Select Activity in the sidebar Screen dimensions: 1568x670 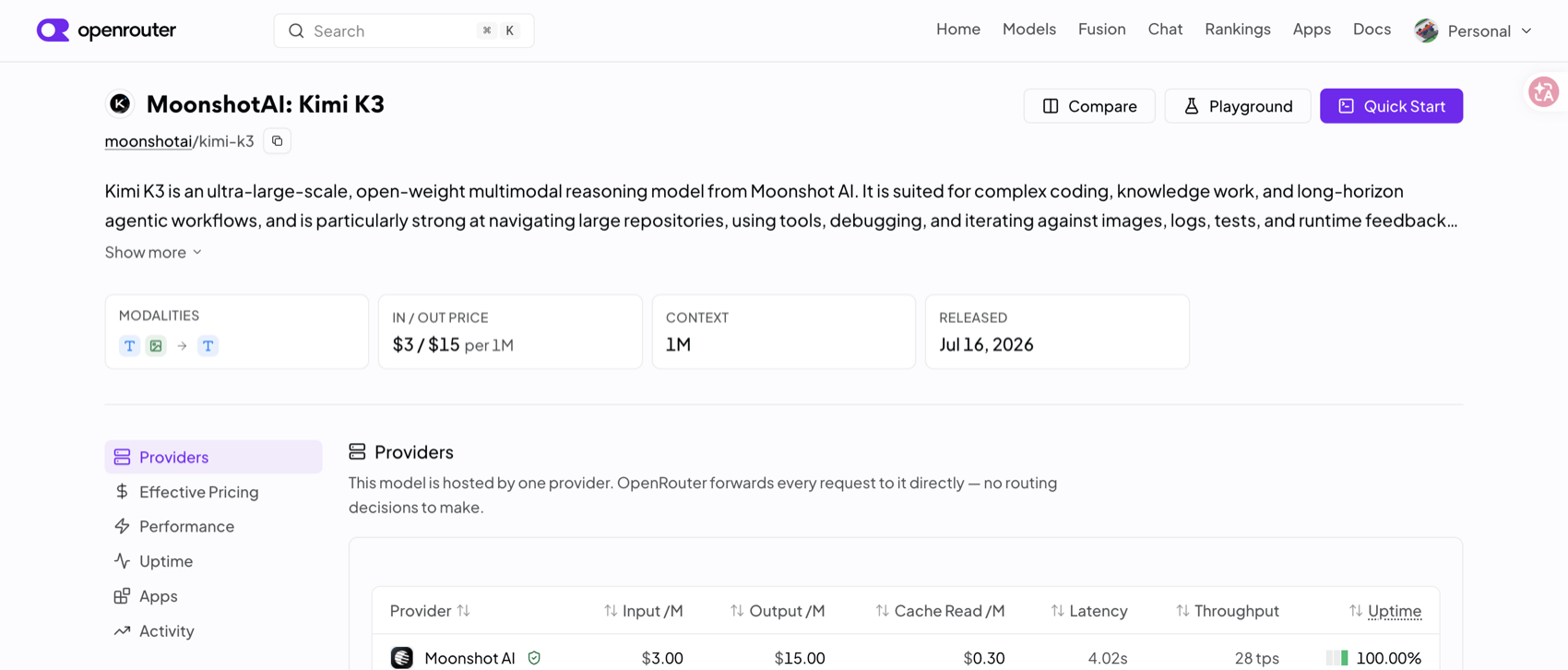coord(213,631)
